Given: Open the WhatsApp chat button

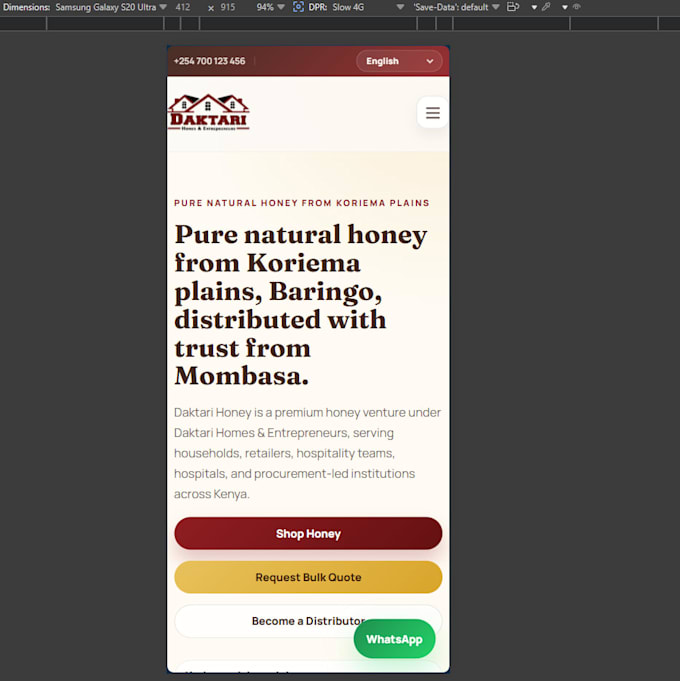Looking at the screenshot, I should [394, 639].
